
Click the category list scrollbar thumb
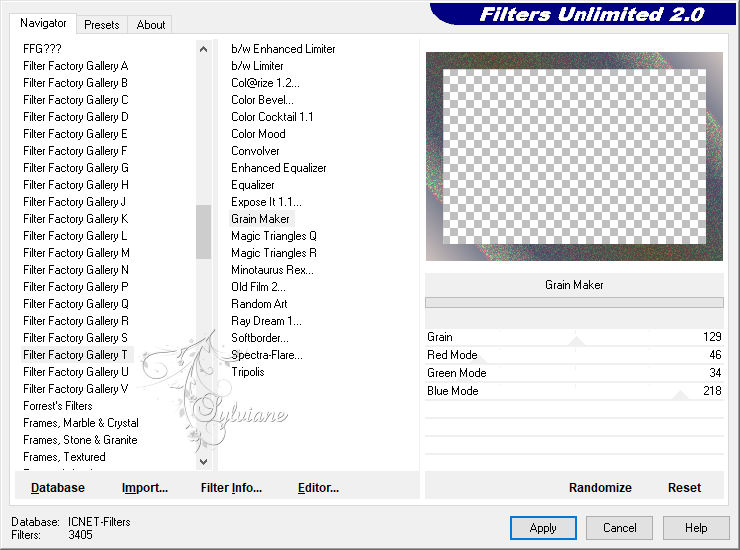pos(203,232)
